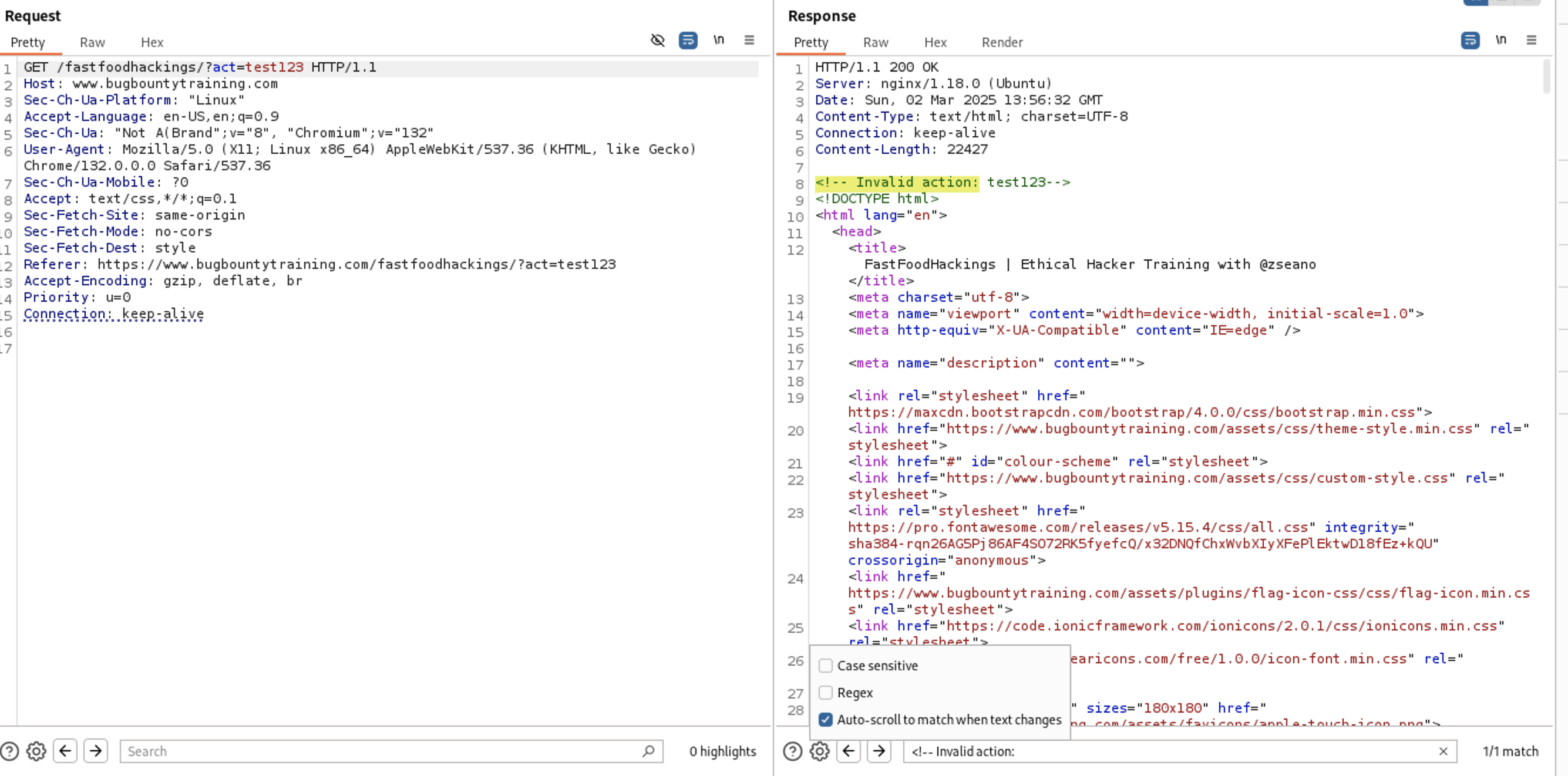Image resolution: width=1568 pixels, height=776 pixels.
Task: Click Content-Length 22427 header
Action: (x=901, y=149)
